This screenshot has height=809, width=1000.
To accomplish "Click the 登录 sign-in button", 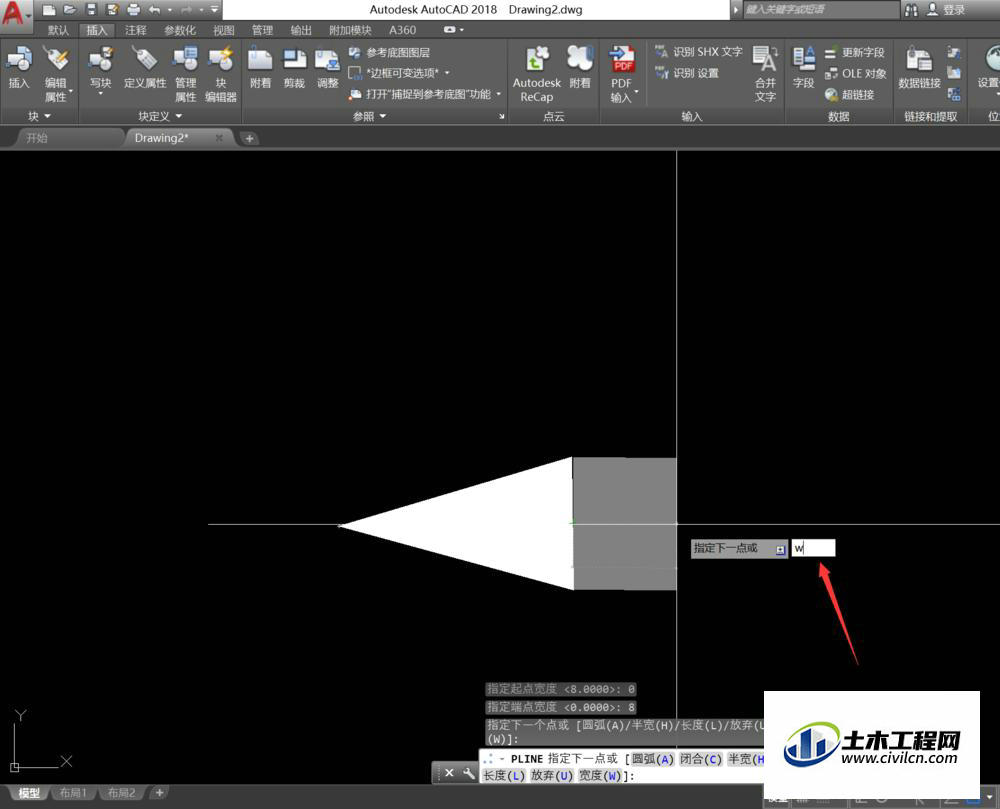I will tap(946, 10).
